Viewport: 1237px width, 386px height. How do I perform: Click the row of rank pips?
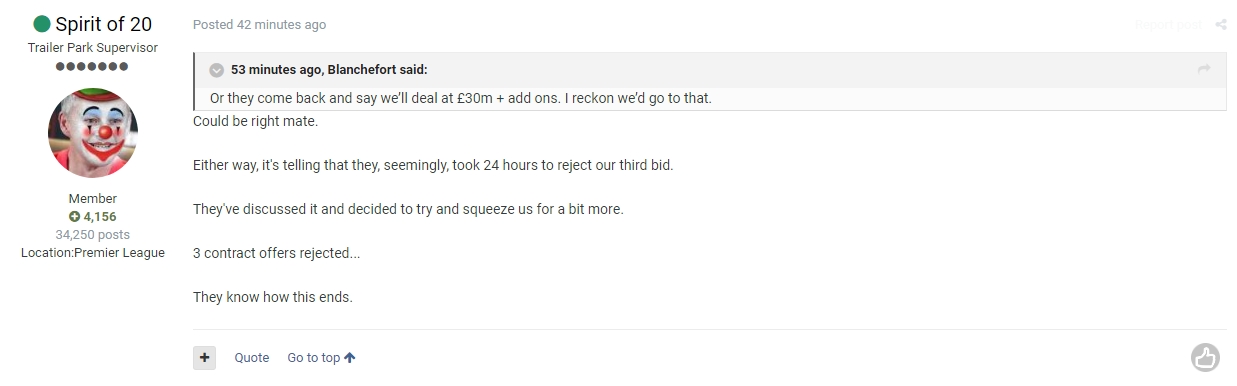coord(92,66)
